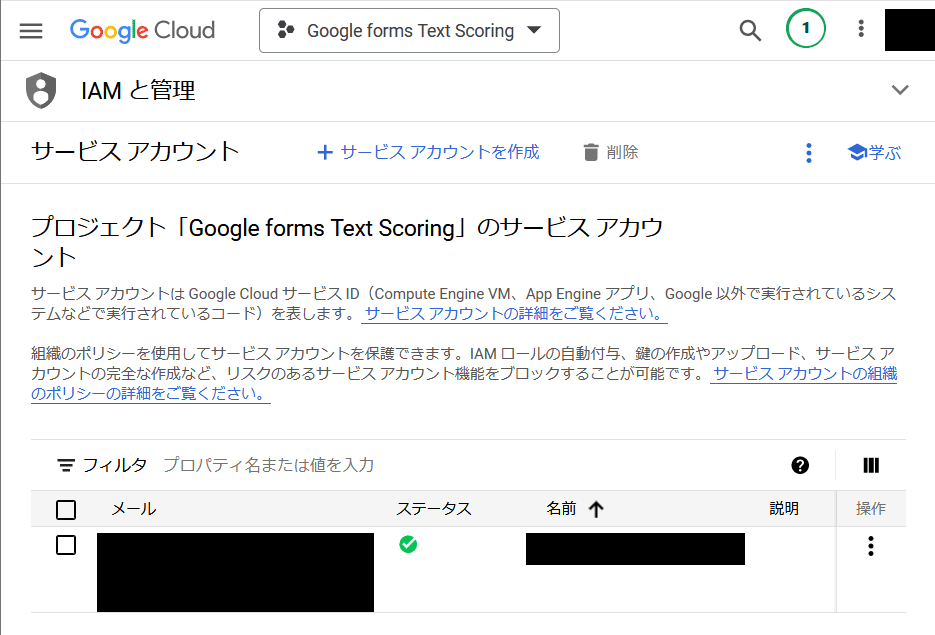The height and width of the screenshot is (635, 935).
Task: Expand the IAM と管理 section chevron
Action: point(900,90)
